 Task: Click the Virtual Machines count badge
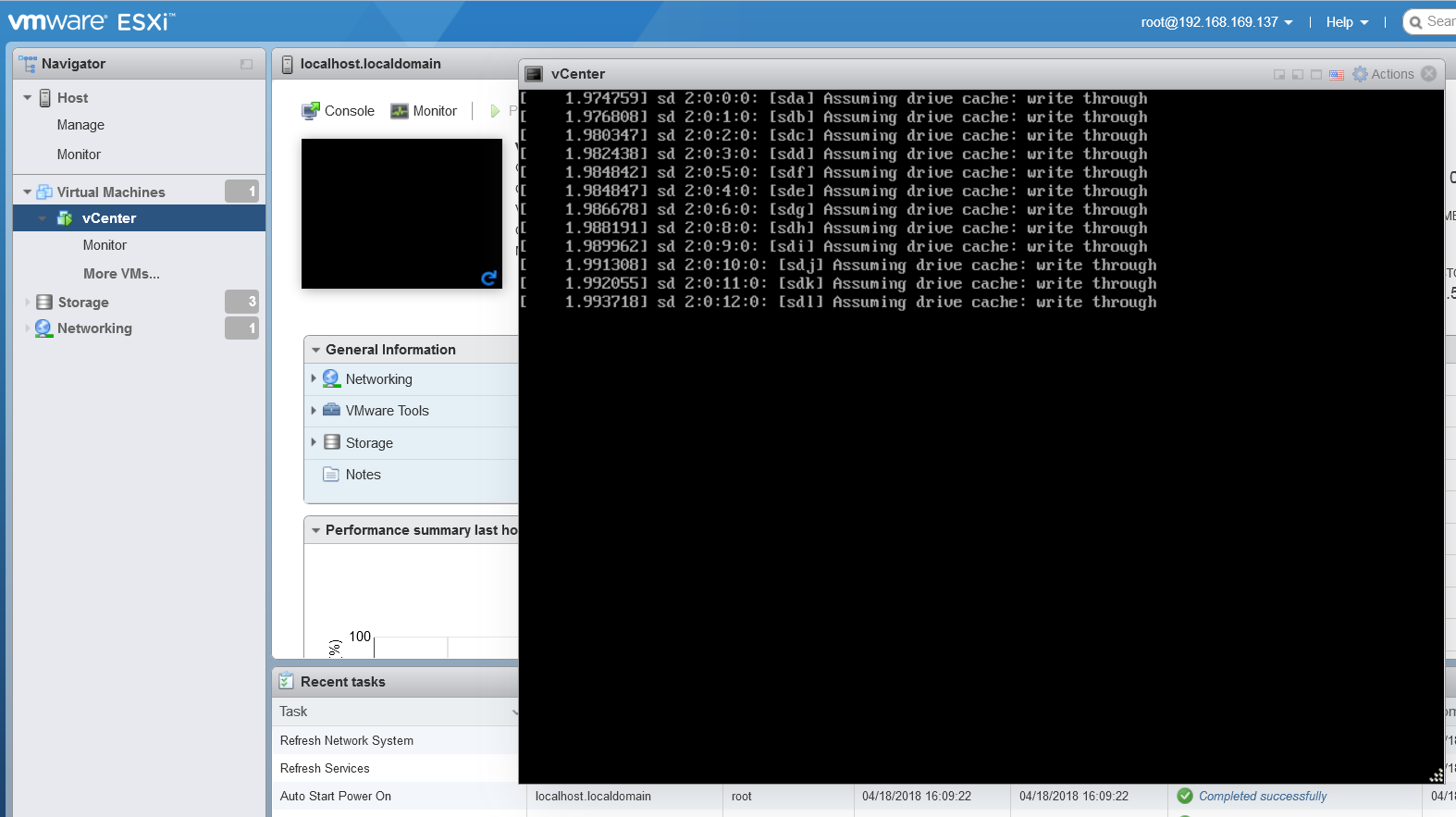[x=241, y=192]
